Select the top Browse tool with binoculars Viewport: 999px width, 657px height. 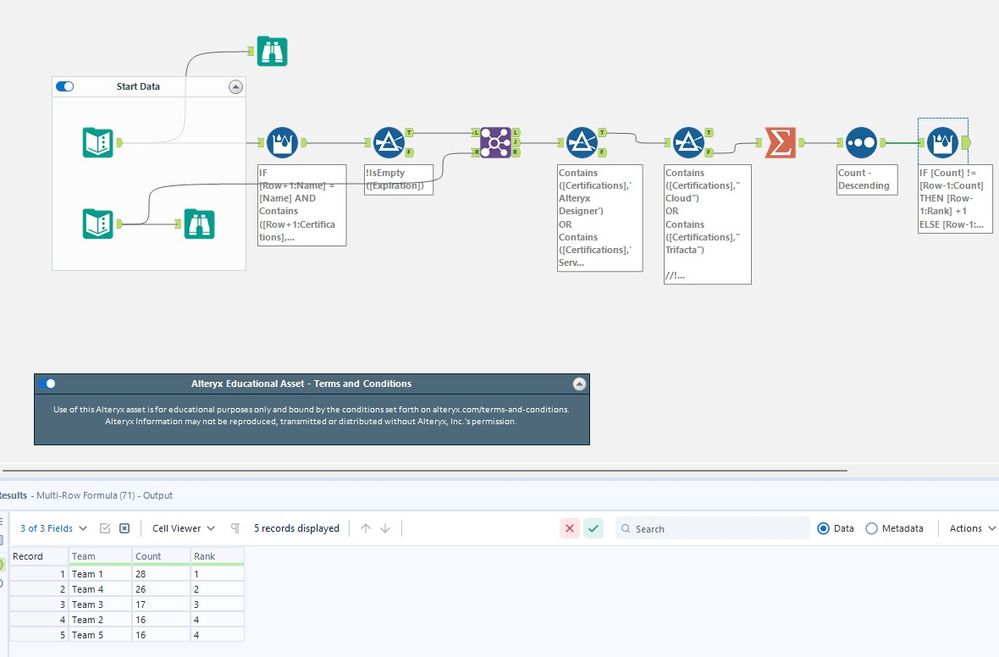click(x=272, y=51)
